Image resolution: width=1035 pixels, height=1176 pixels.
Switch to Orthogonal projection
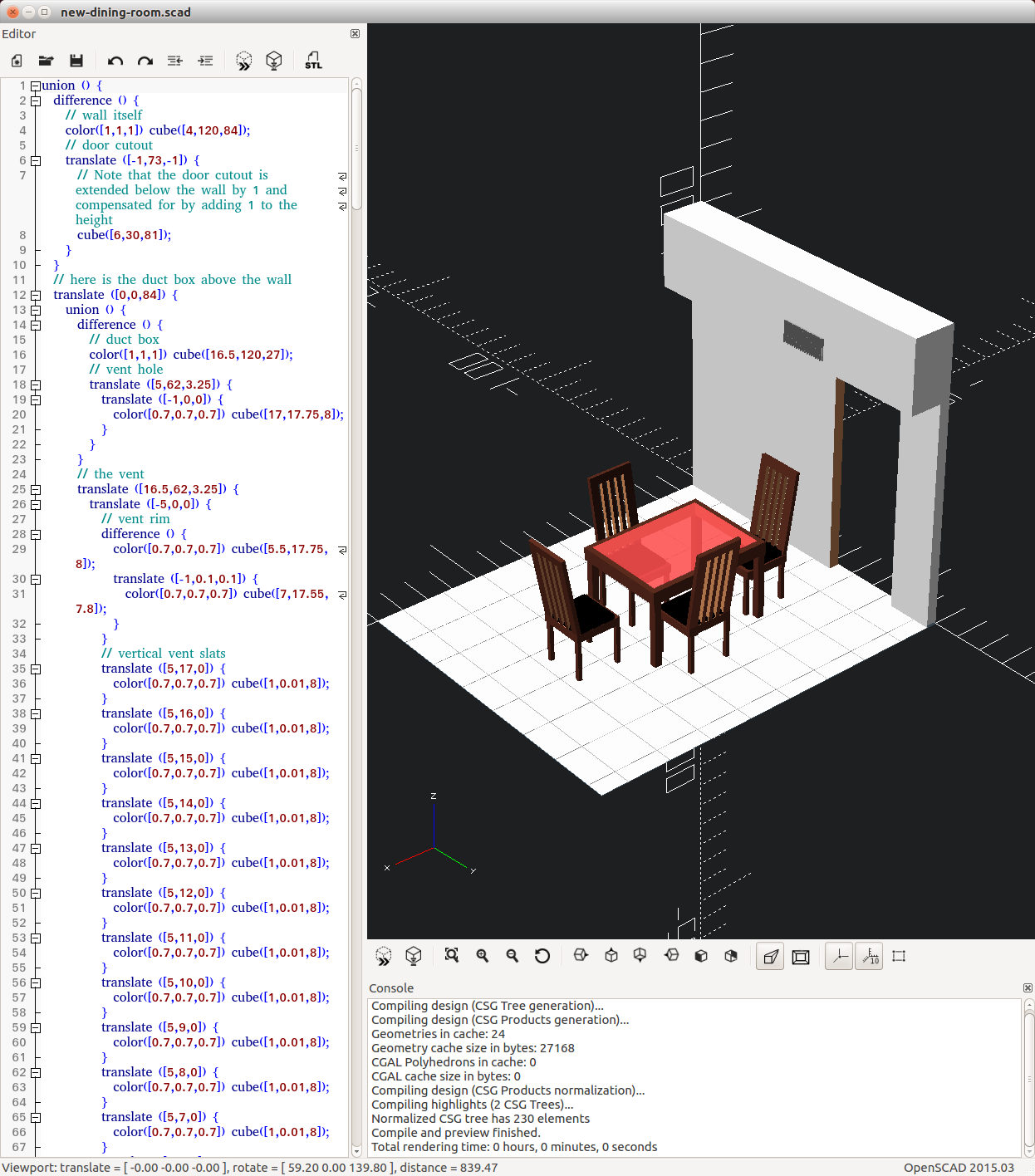801,957
